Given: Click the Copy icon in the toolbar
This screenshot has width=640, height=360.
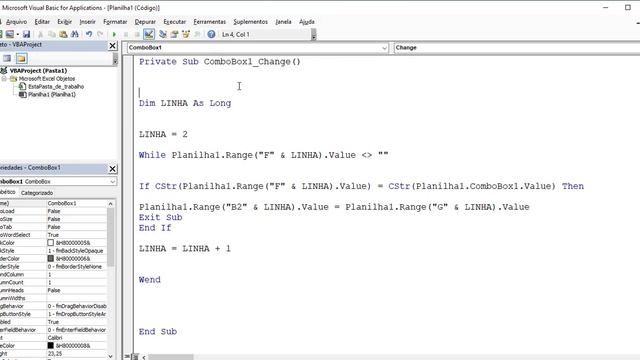Looking at the screenshot, I should [52, 34].
